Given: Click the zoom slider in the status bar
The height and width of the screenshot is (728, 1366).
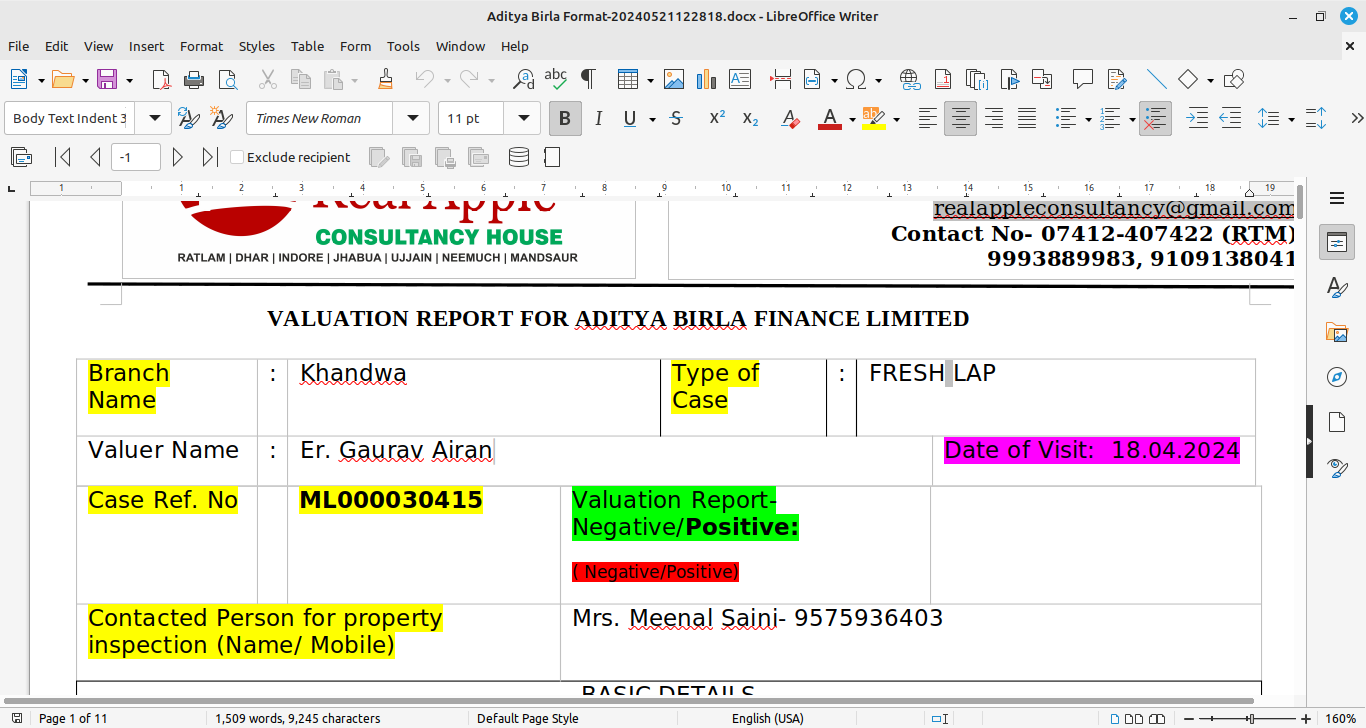Looking at the screenshot, I should coord(1250,718).
